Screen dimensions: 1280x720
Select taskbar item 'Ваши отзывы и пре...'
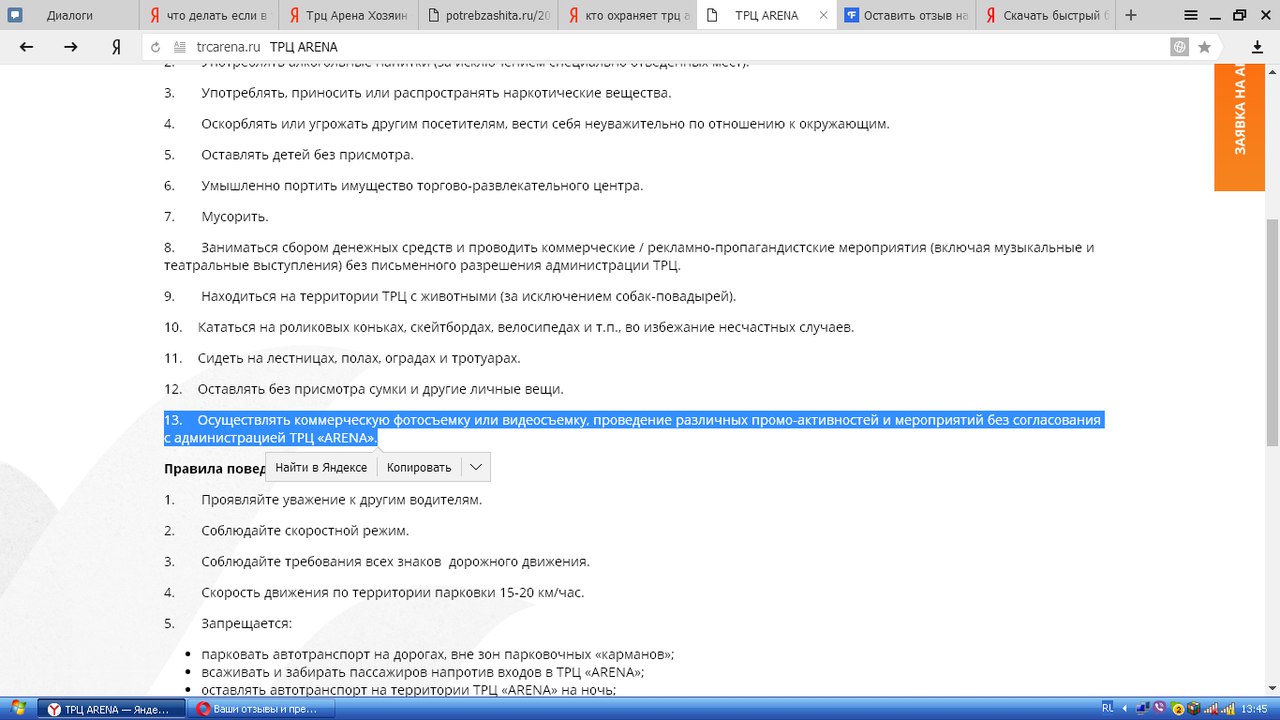point(262,709)
